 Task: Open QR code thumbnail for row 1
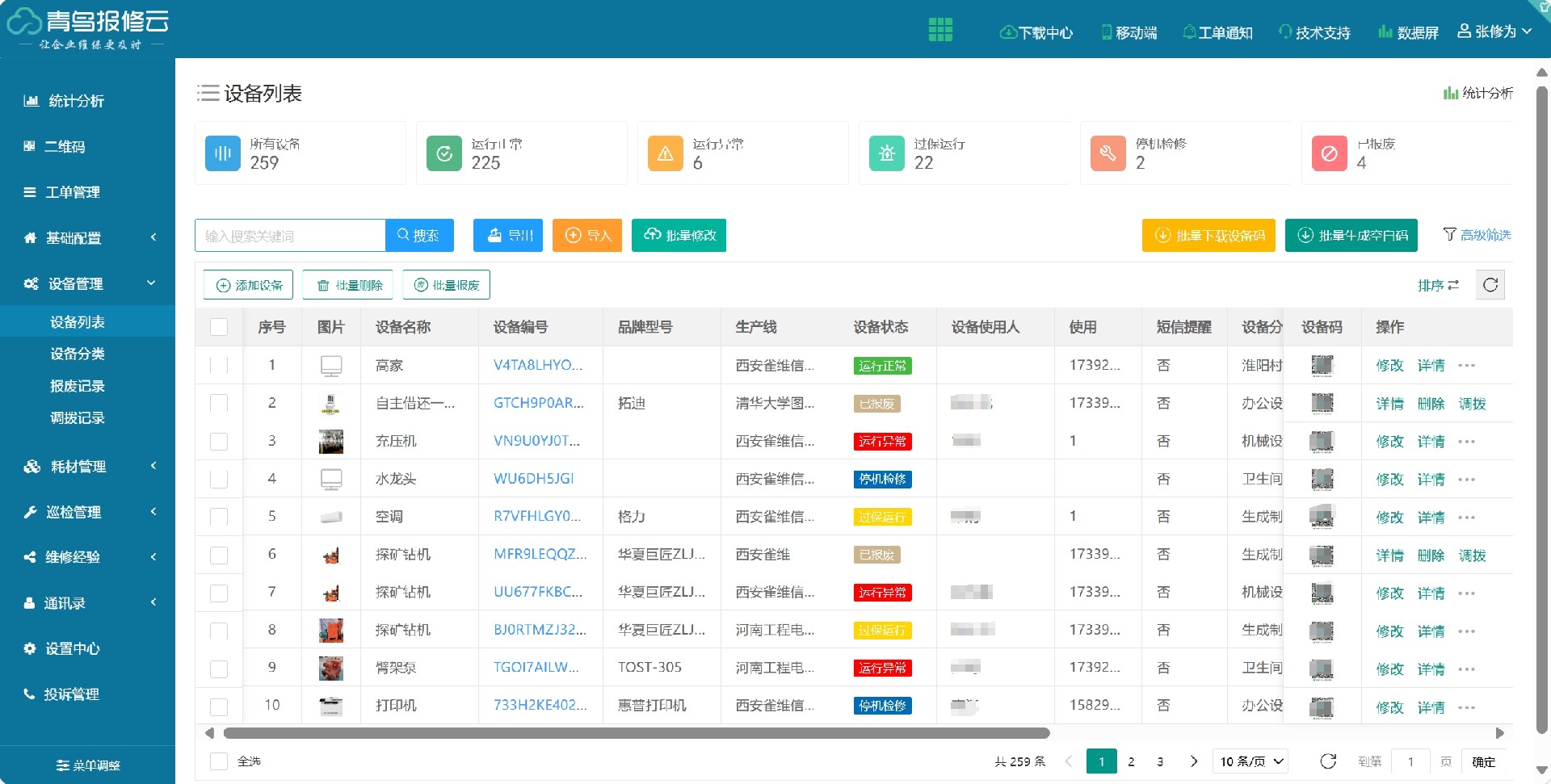(1322, 366)
